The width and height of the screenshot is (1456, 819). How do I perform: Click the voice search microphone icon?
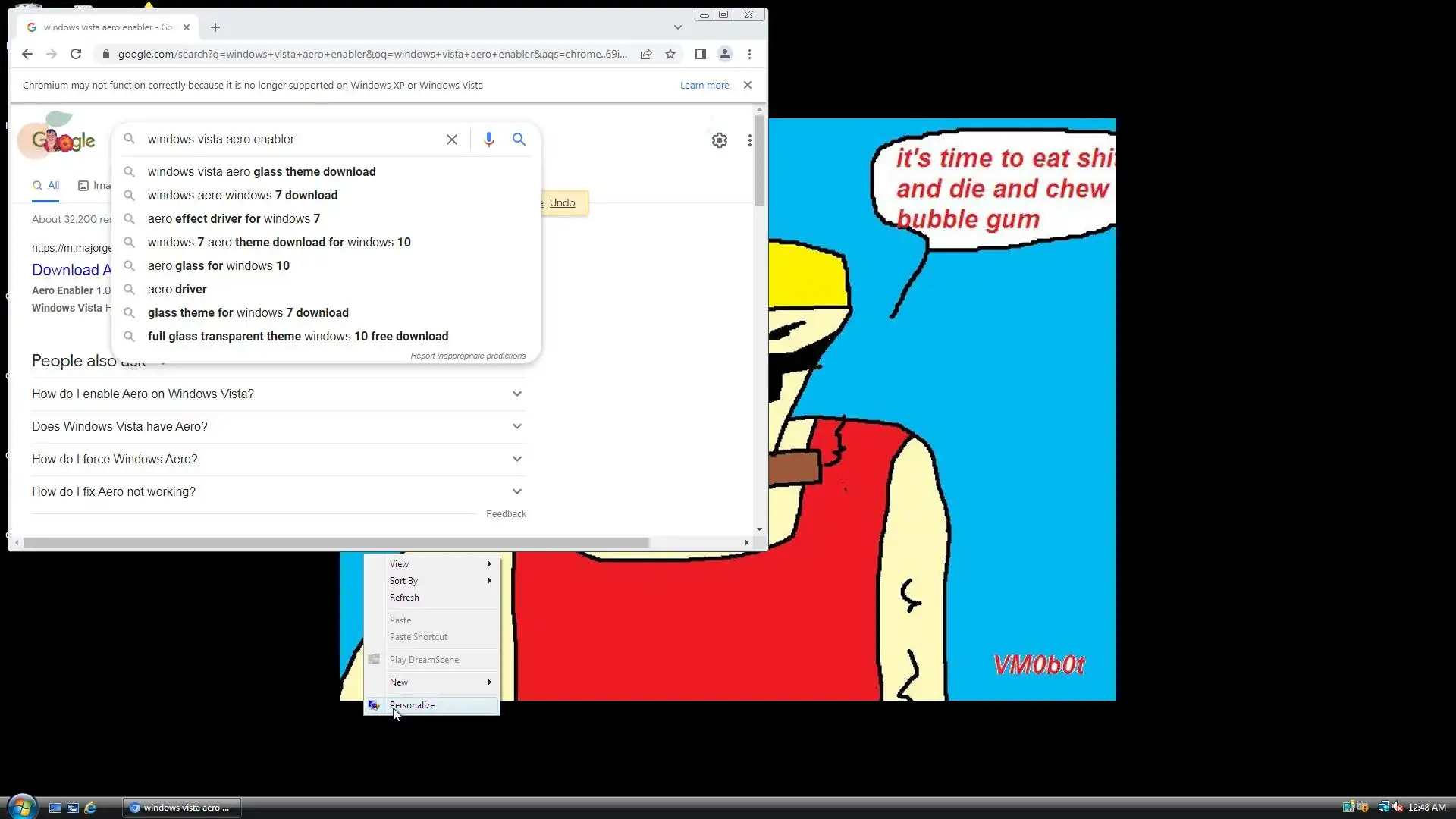click(489, 140)
